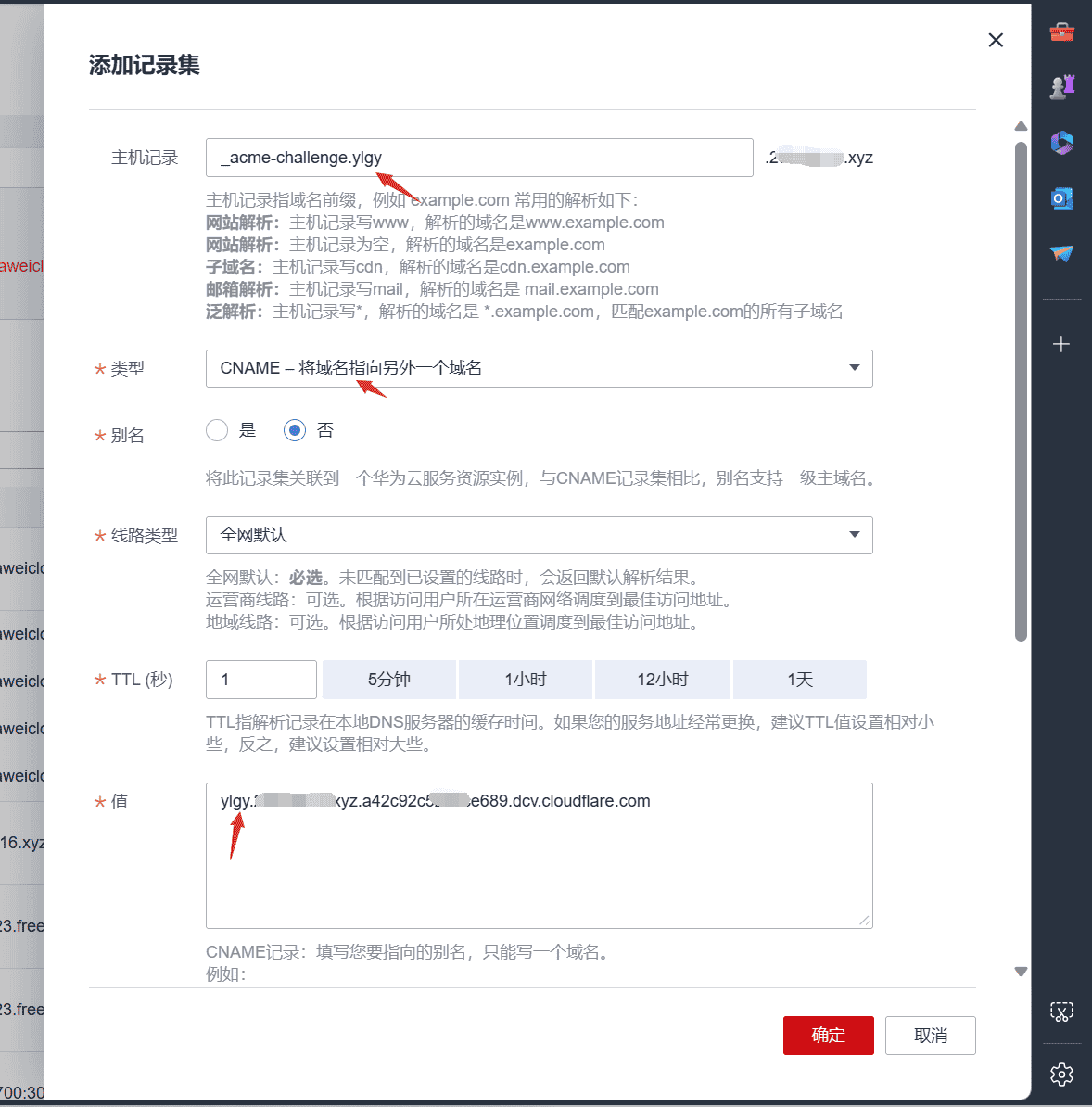The height and width of the screenshot is (1107, 1092).
Task: Expand the 线路类型 全网默认 dropdown
Action: [540, 535]
